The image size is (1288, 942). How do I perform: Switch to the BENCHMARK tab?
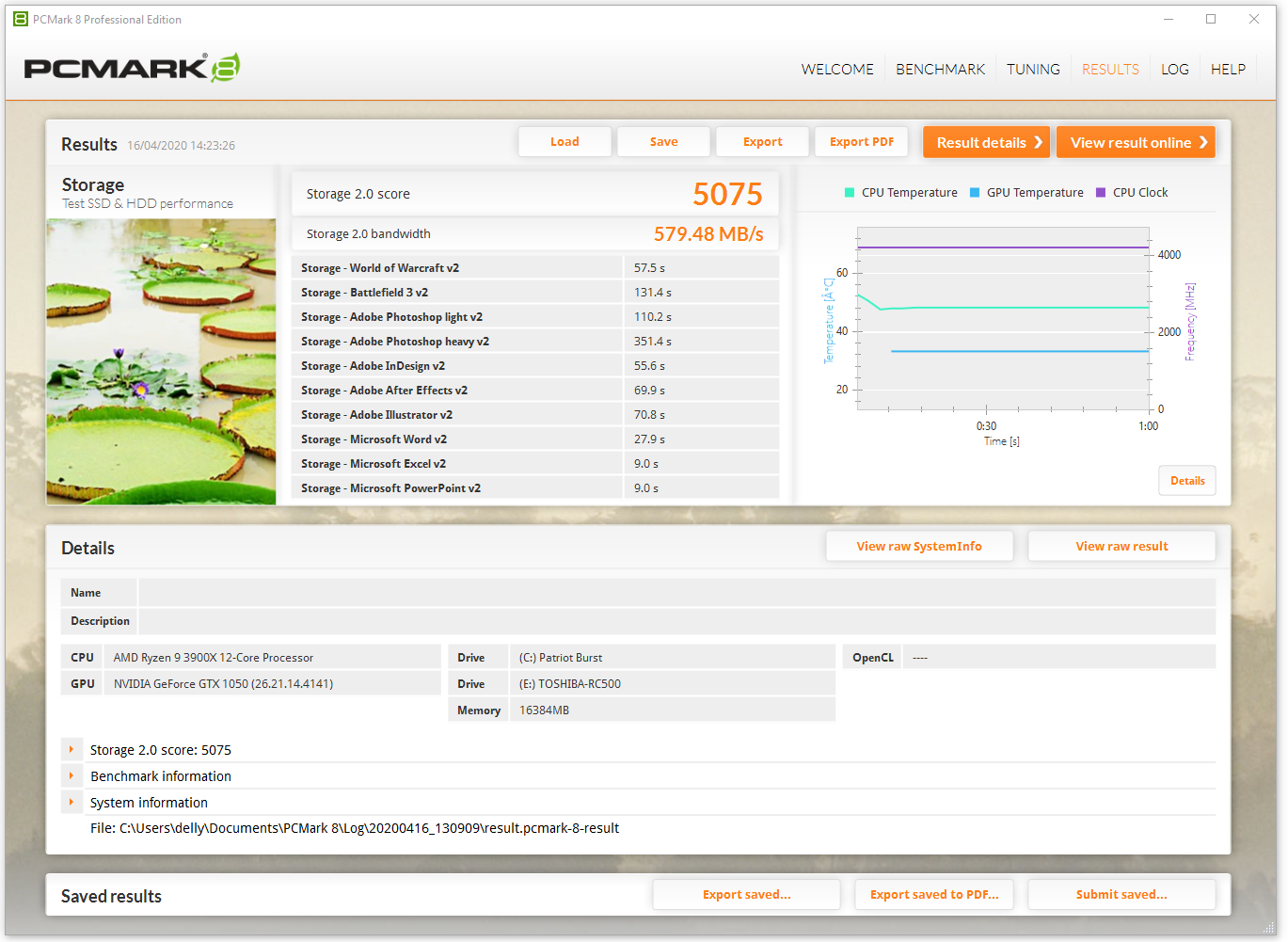[940, 70]
